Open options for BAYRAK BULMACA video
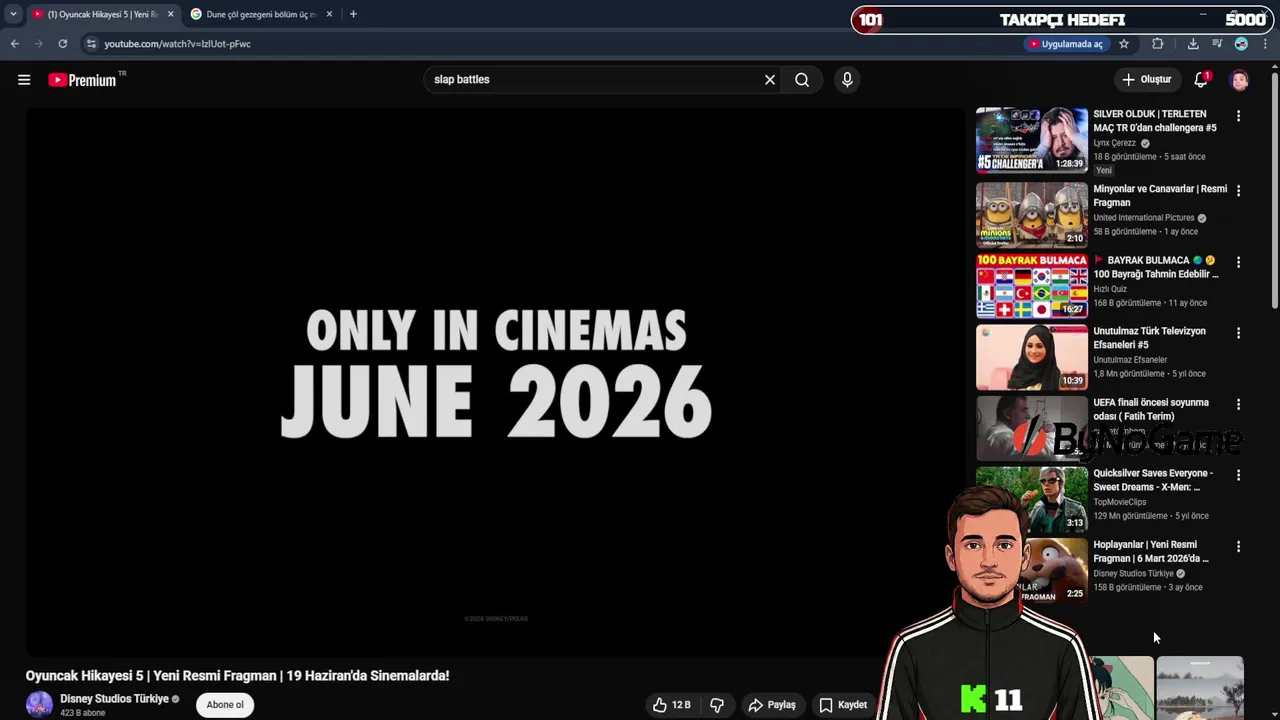The height and width of the screenshot is (720, 1280). (x=1238, y=262)
